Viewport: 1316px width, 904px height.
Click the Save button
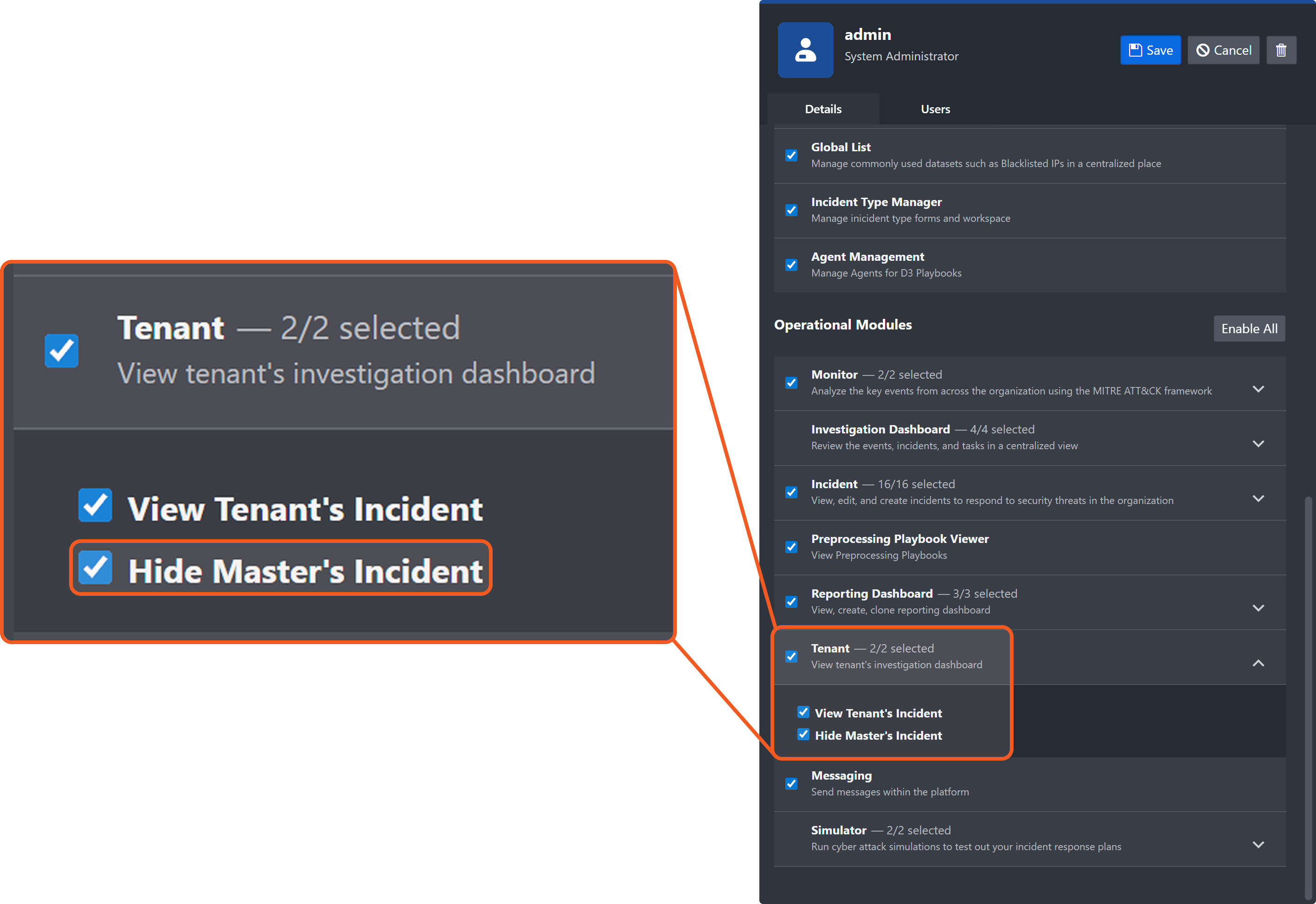(x=1150, y=51)
